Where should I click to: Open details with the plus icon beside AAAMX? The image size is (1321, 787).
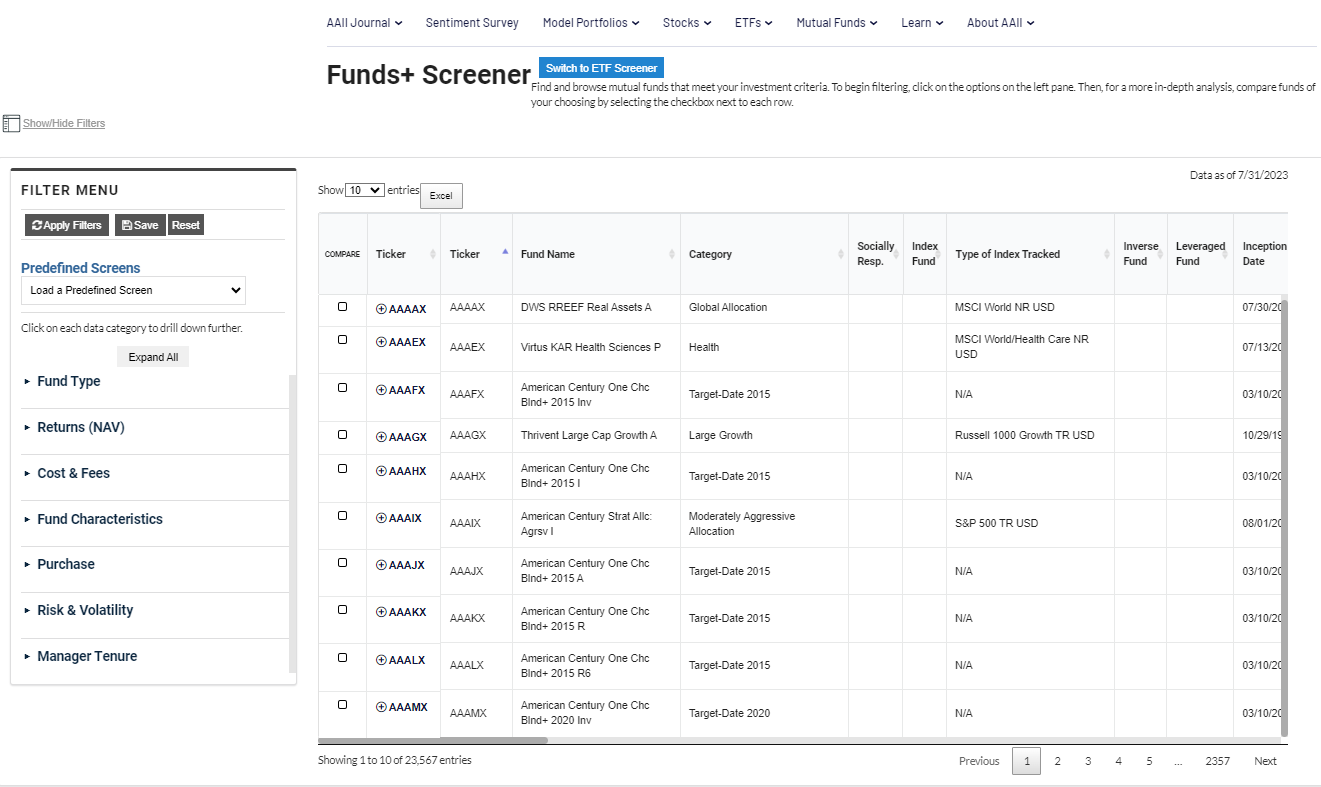pyautogui.click(x=380, y=706)
